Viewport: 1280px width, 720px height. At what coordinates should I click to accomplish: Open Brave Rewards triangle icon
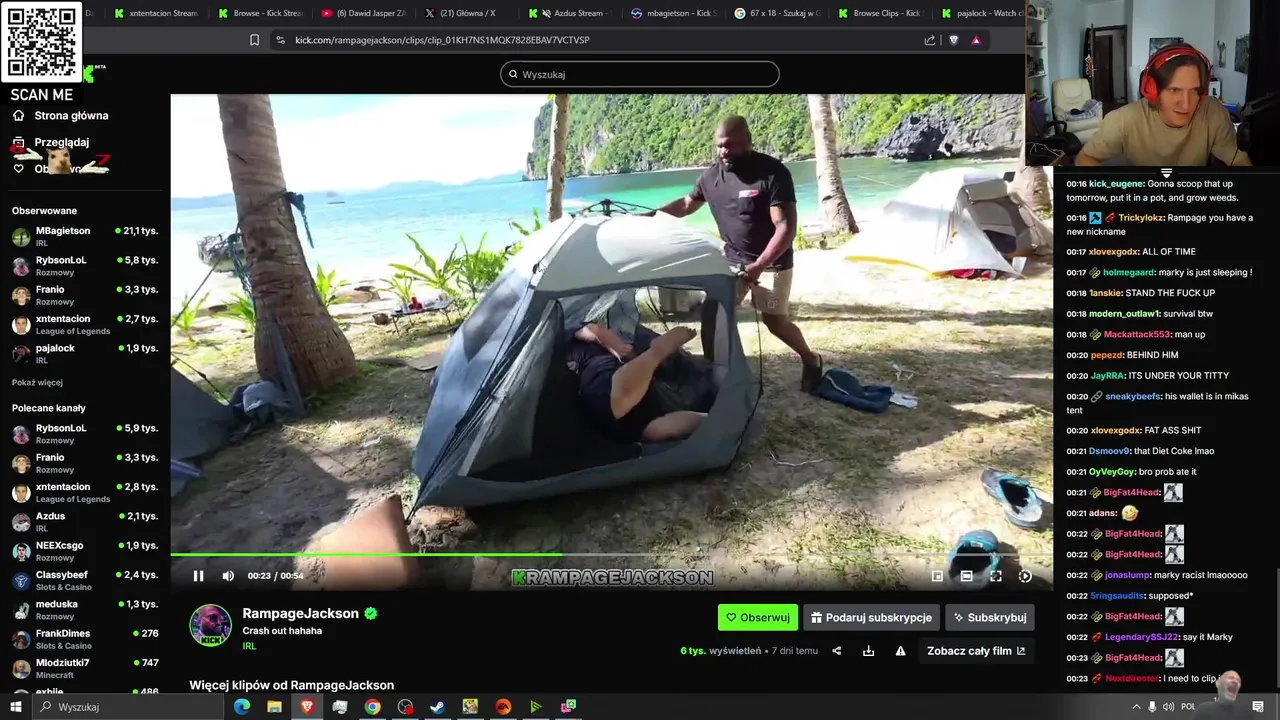tap(976, 40)
